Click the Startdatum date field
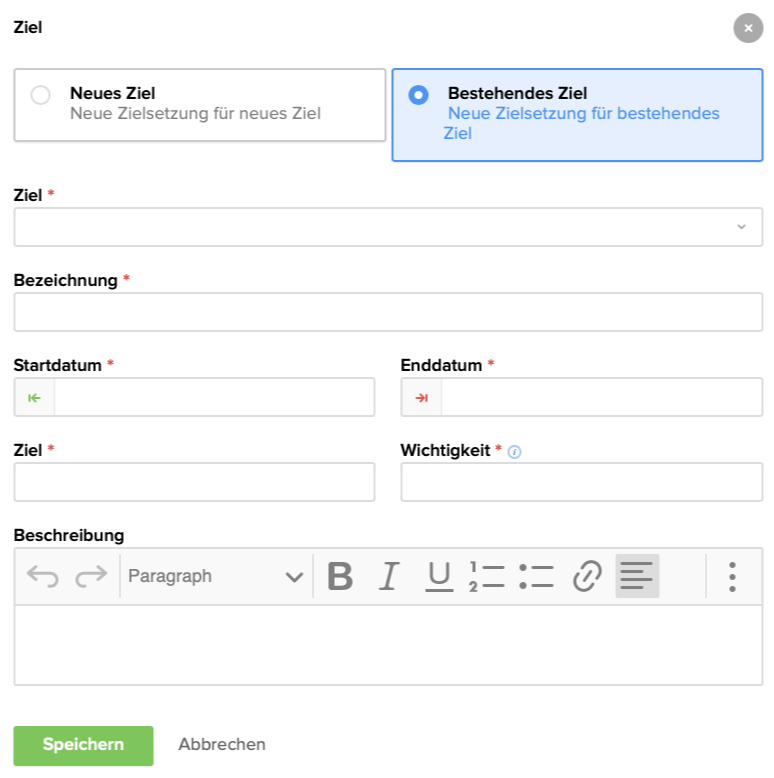 click(214, 397)
